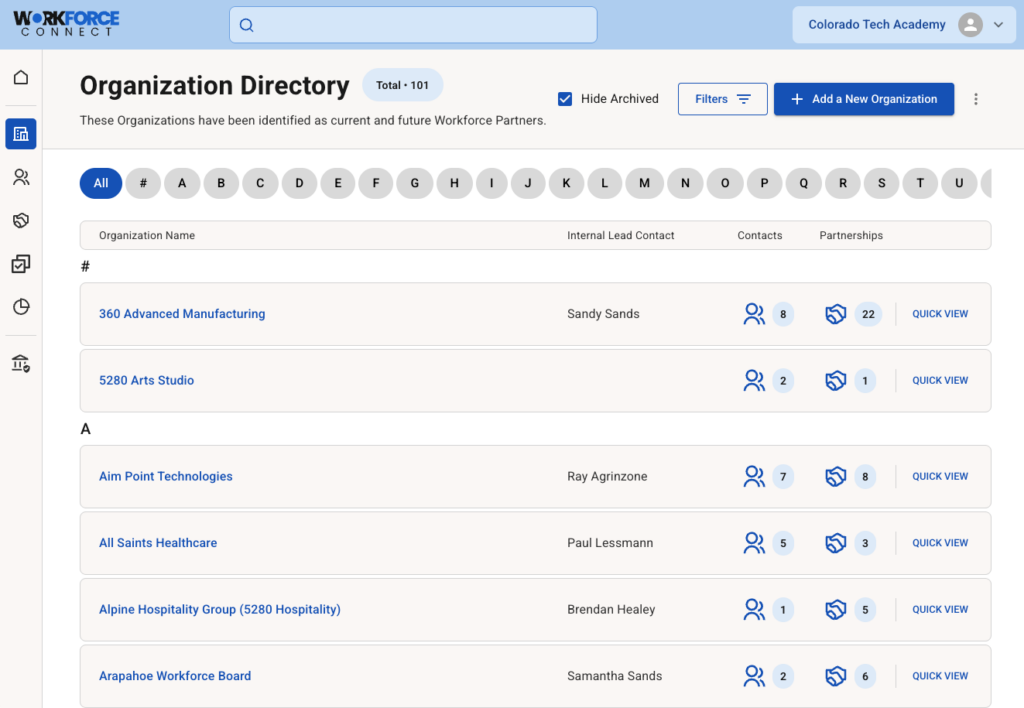Open the institution admin sidebar icon

(x=21, y=364)
